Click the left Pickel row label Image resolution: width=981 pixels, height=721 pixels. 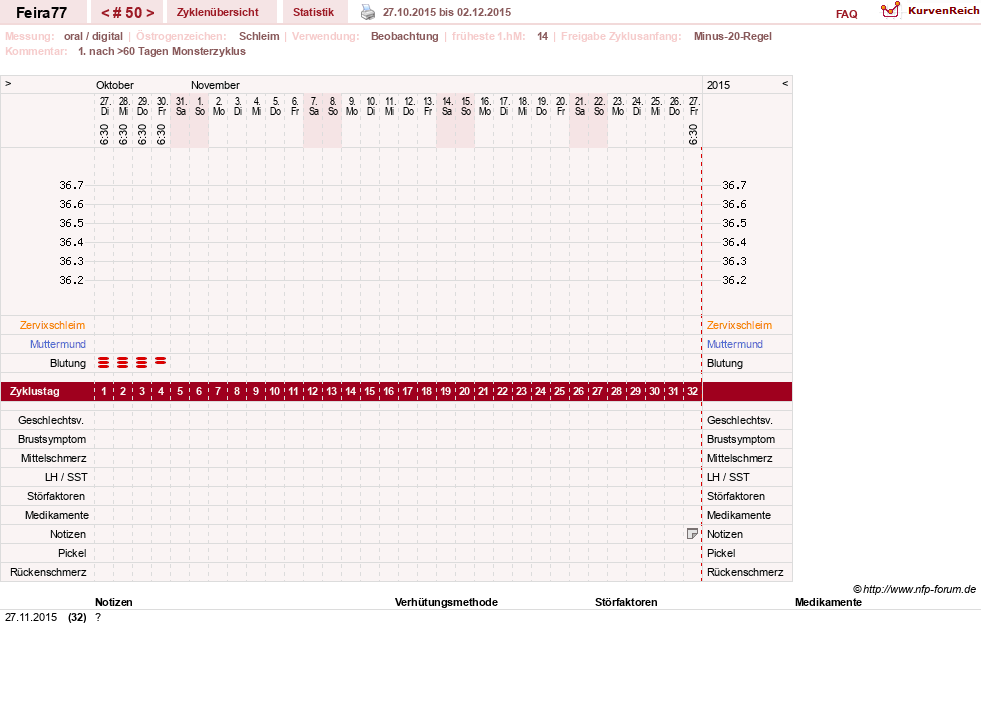pyautogui.click(x=72, y=553)
